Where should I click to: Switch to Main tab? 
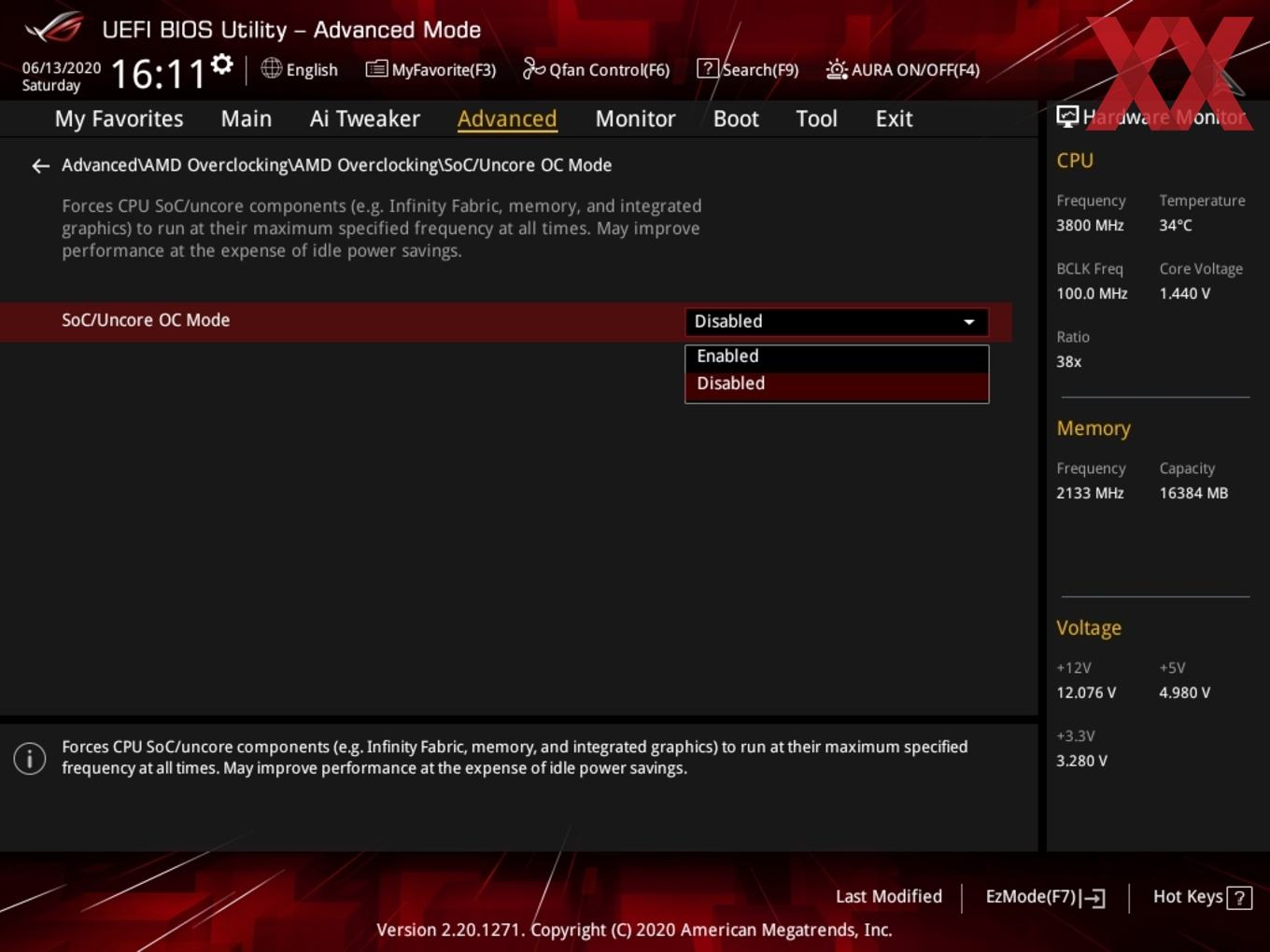pyautogui.click(x=247, y=119)
